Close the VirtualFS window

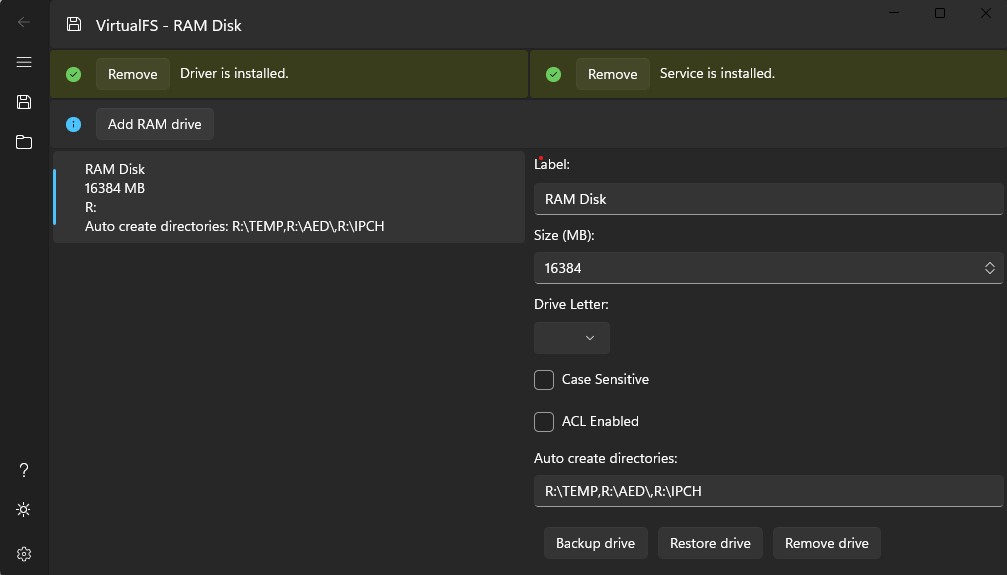985,13
